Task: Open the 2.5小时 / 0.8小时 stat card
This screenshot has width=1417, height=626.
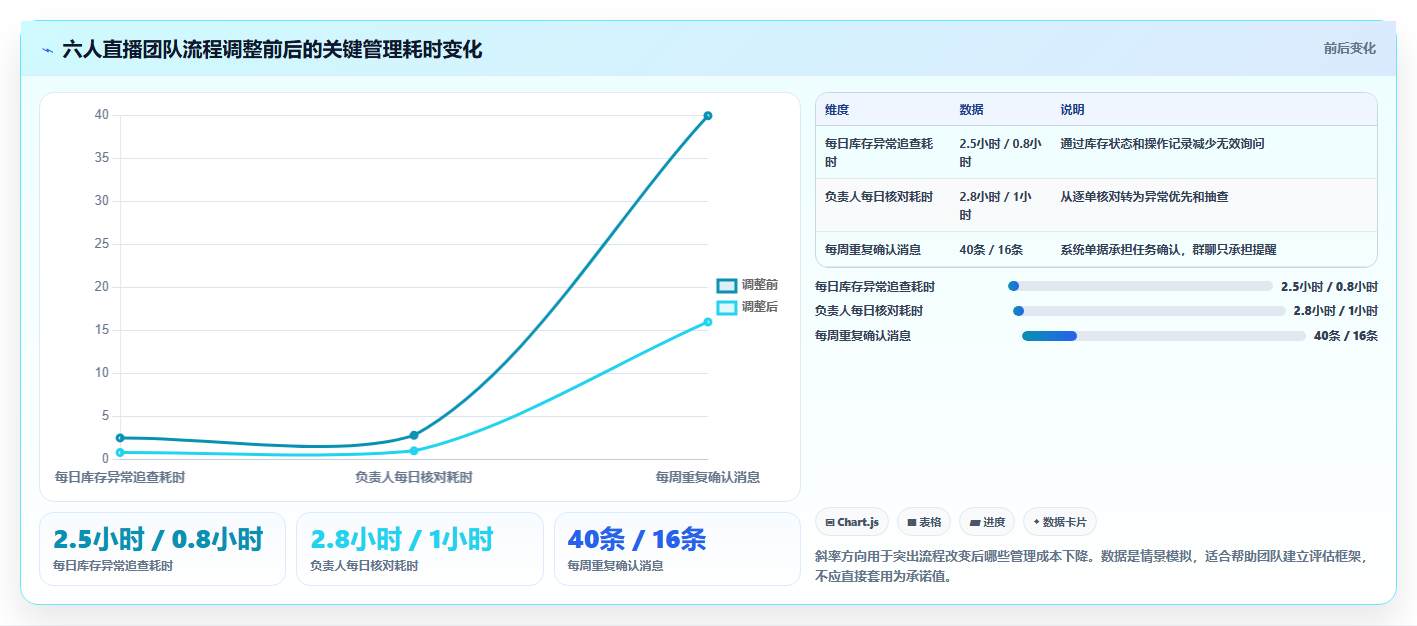Action: [162, 549]
